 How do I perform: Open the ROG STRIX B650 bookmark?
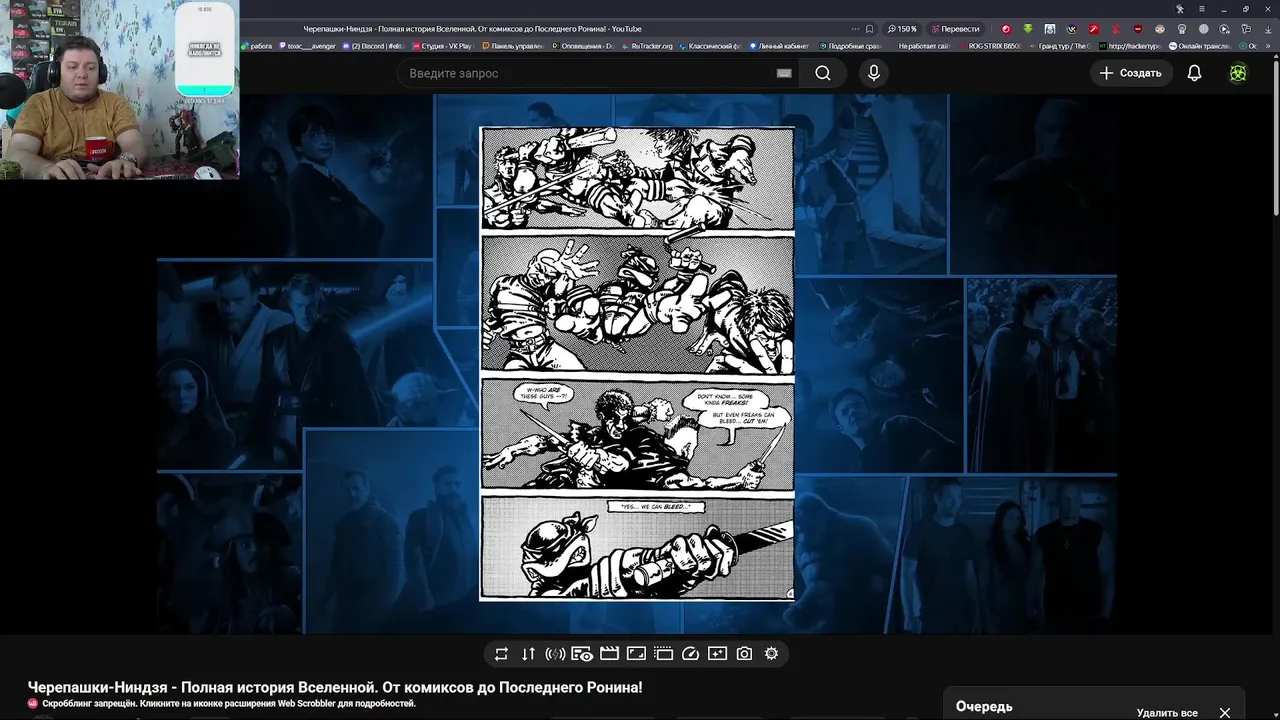tap(991, 46)
